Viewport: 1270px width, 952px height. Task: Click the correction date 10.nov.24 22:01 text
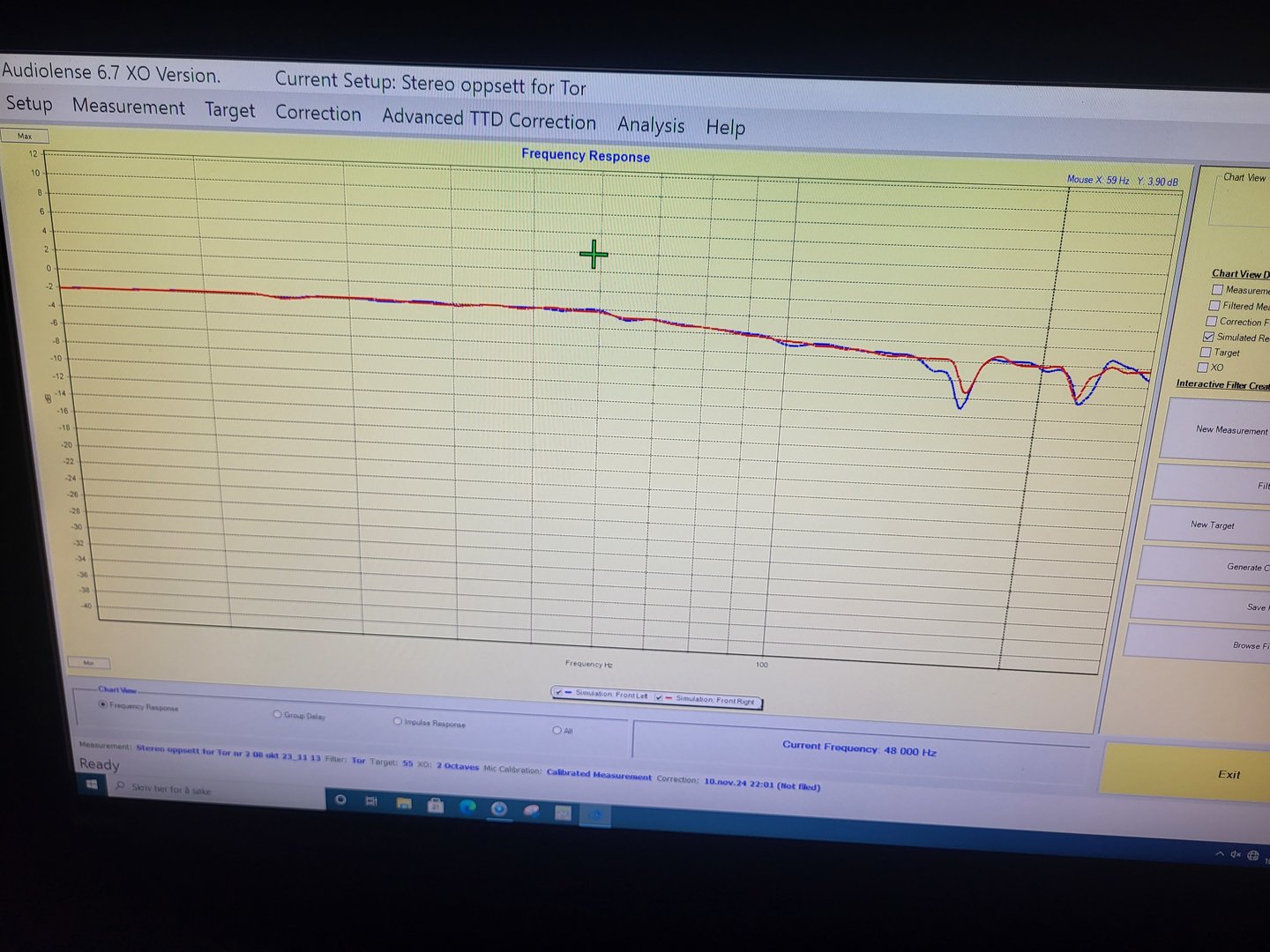[x=762, y=784]
